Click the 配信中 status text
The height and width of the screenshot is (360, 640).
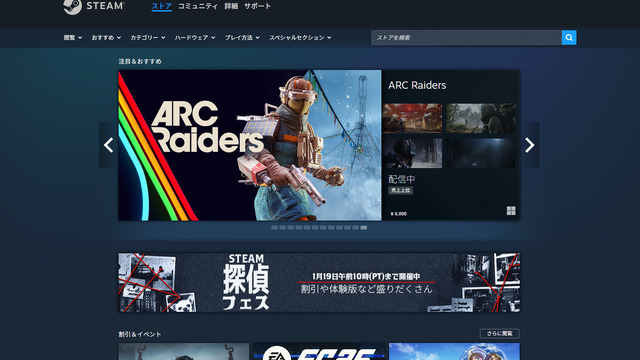402,179
